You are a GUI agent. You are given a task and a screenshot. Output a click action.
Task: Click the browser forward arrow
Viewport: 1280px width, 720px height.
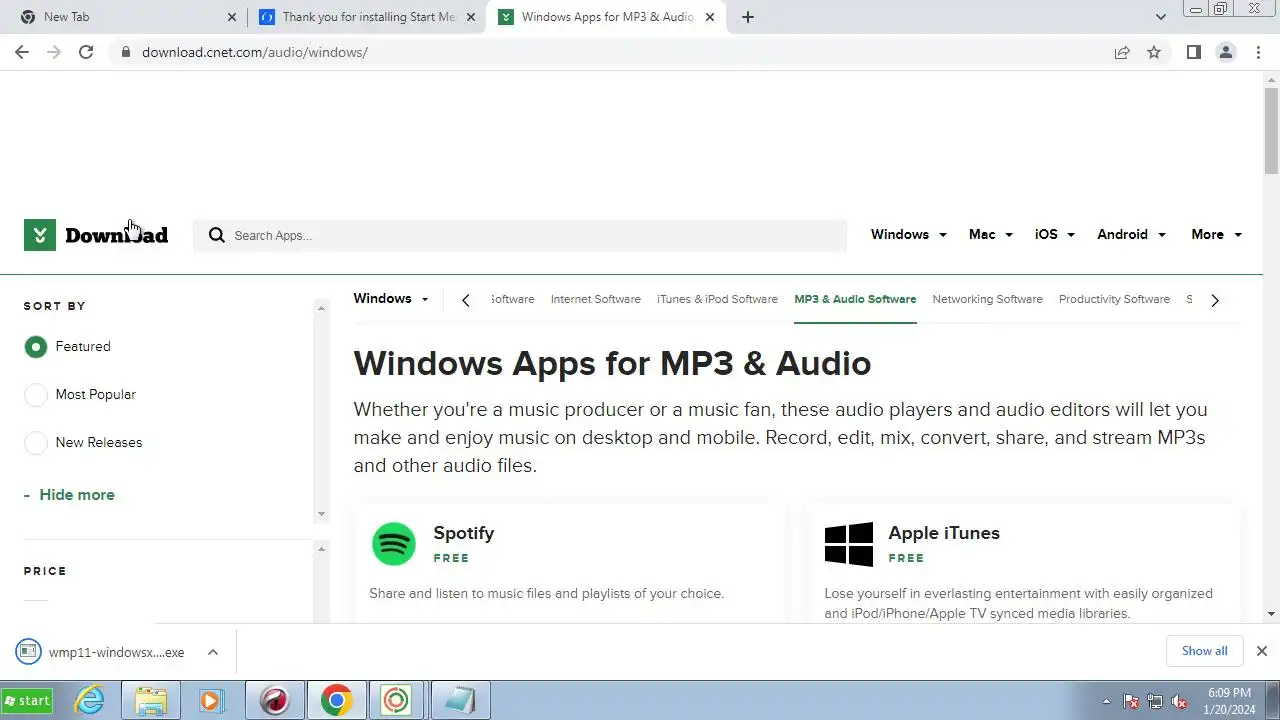54,52
